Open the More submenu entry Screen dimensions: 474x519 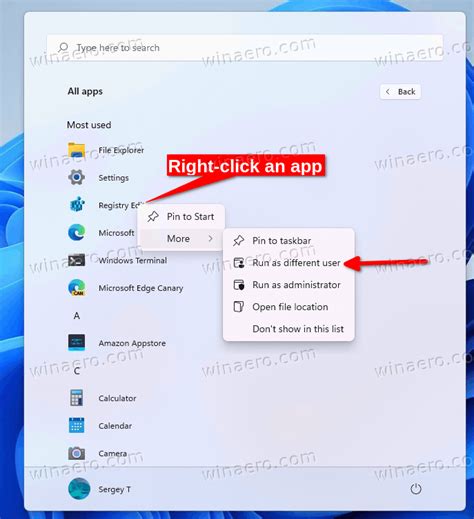(183, 239)
